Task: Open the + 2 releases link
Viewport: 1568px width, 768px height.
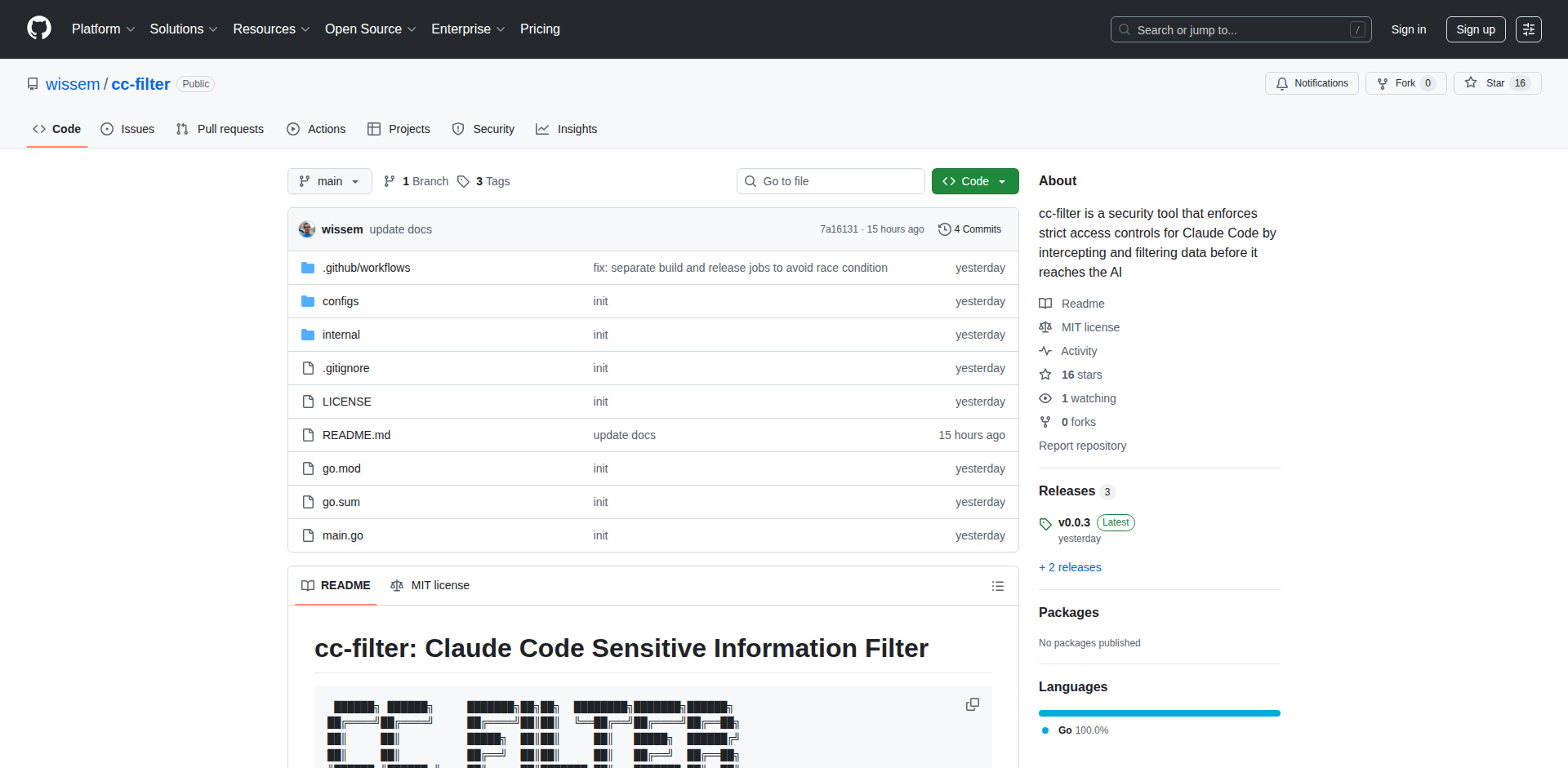Action: (1070, 567)
